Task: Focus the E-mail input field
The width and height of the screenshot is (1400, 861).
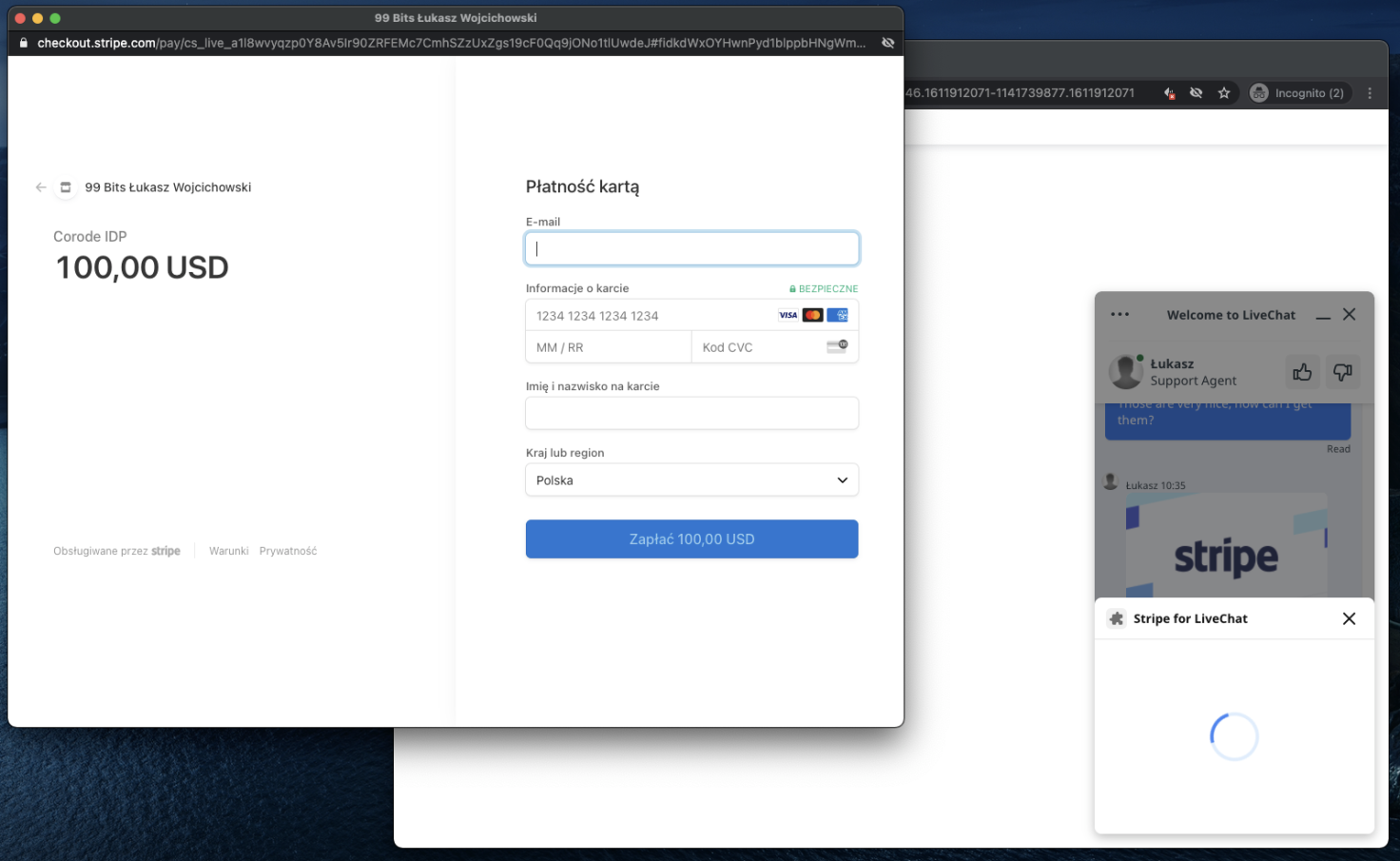Action: [x=692, y=248]
